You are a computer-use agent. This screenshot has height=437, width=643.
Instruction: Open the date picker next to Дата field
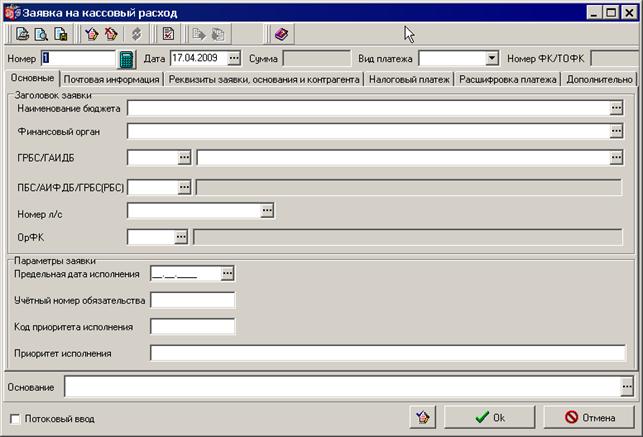pos(234,58)
